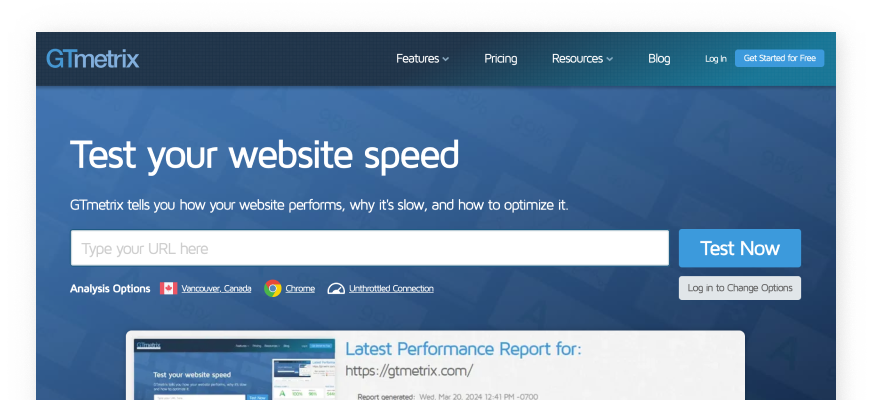Open the Unthrottled Connection option
The width and height of the screenshot is (874, 400).
point(391,288)
